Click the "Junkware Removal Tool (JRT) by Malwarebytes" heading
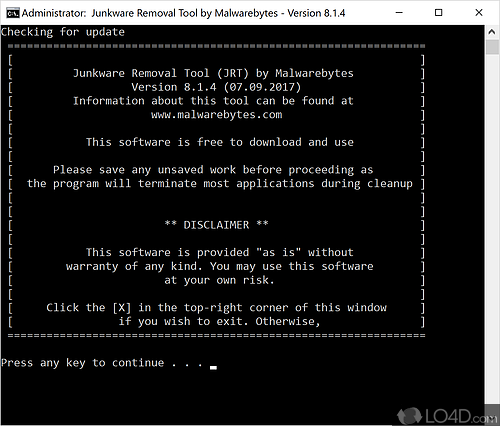 pyautogui.click(x=213, y=73)
